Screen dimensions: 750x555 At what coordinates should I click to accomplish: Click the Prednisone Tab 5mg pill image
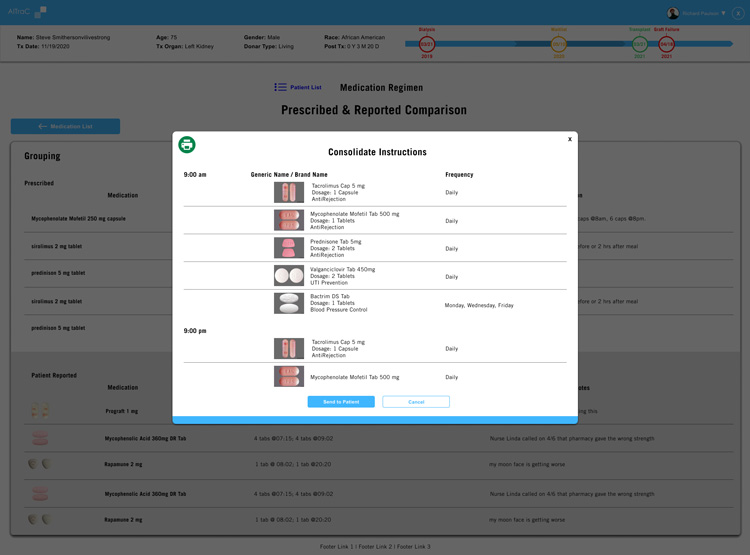289,248
